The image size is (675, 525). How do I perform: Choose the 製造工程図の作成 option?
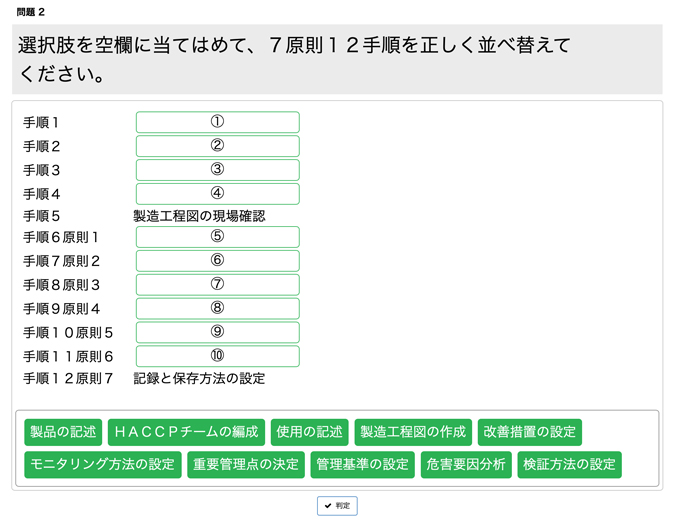413,432
